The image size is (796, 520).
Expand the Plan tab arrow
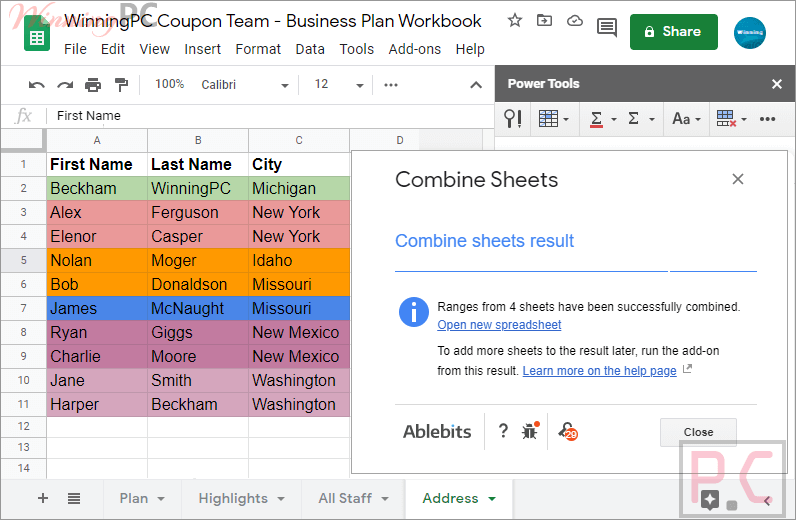pos(161,499)
